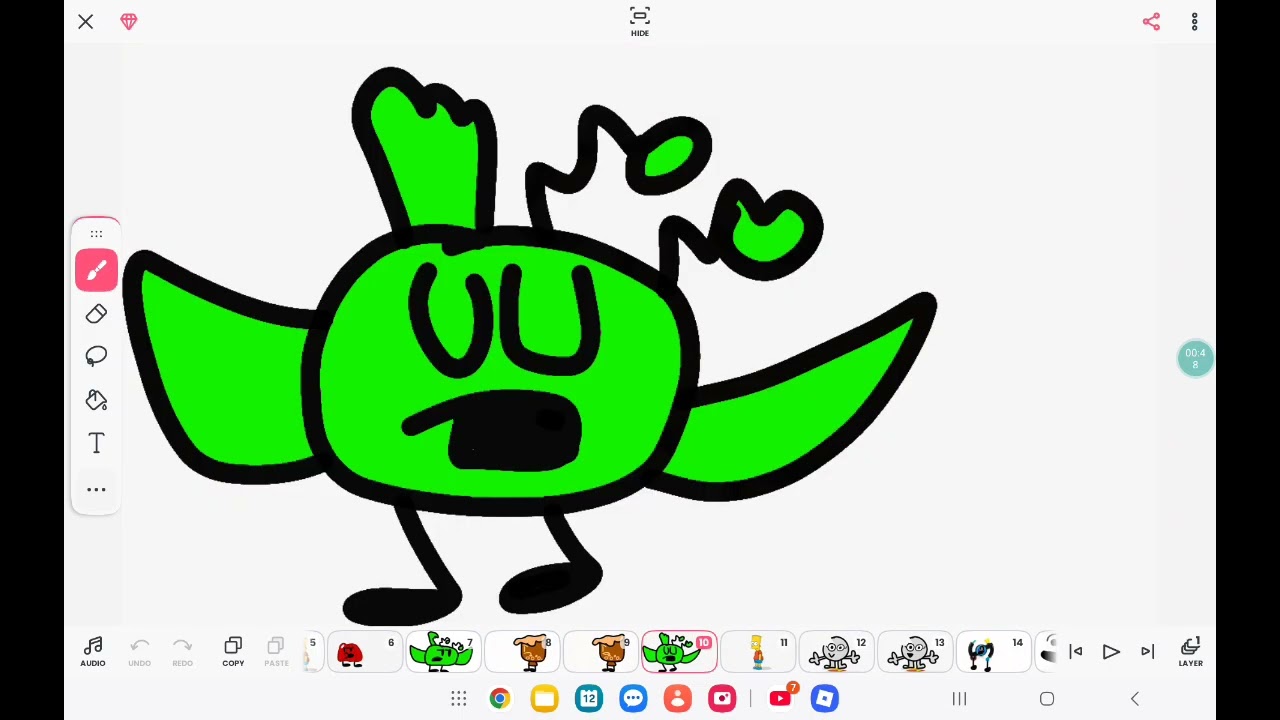Screen dimensions: 1280x720
Task: Tap the floating screen recorder timer bubble
Action: point(1195,359)
